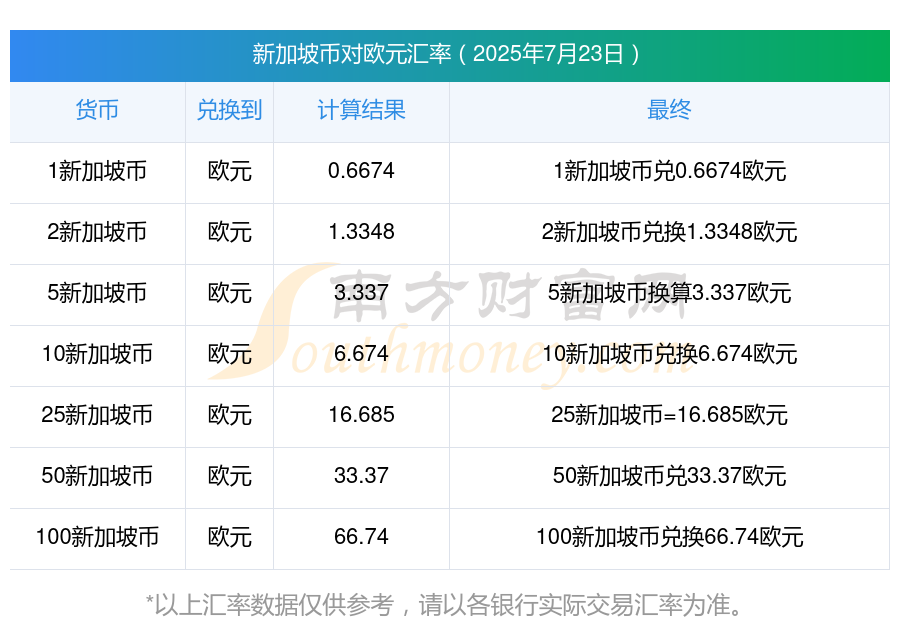
Task: Click 欧元 in the 25新加坡币 row
Action: 229,414
